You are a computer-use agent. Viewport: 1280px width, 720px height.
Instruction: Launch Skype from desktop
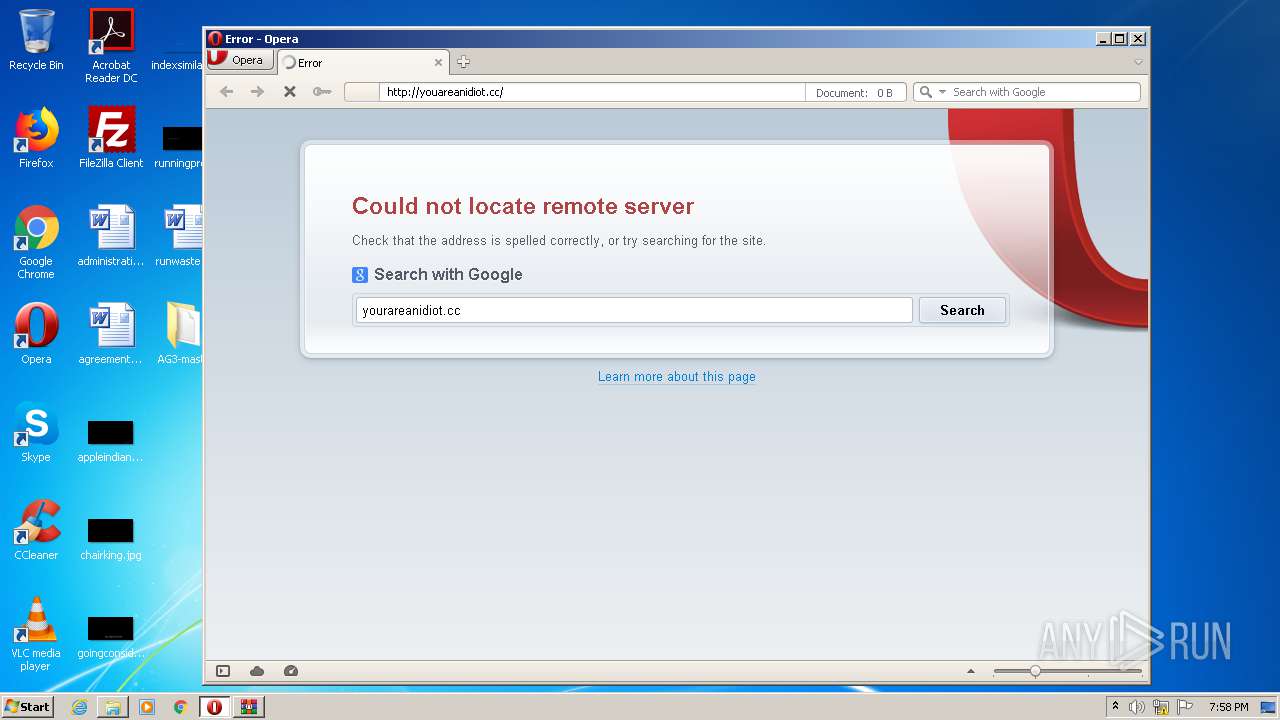[x=36, y=432]
